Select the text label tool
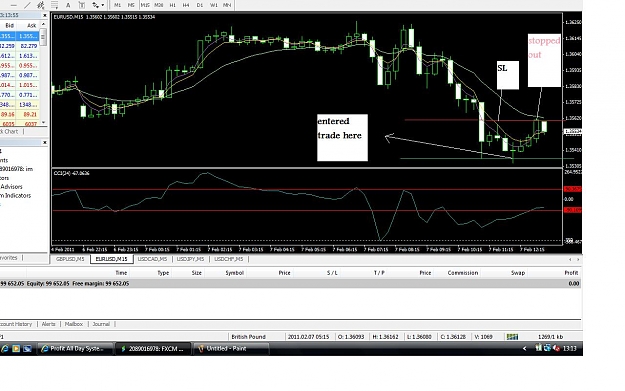Screen dimensions: 625x391 coord(82,5)
